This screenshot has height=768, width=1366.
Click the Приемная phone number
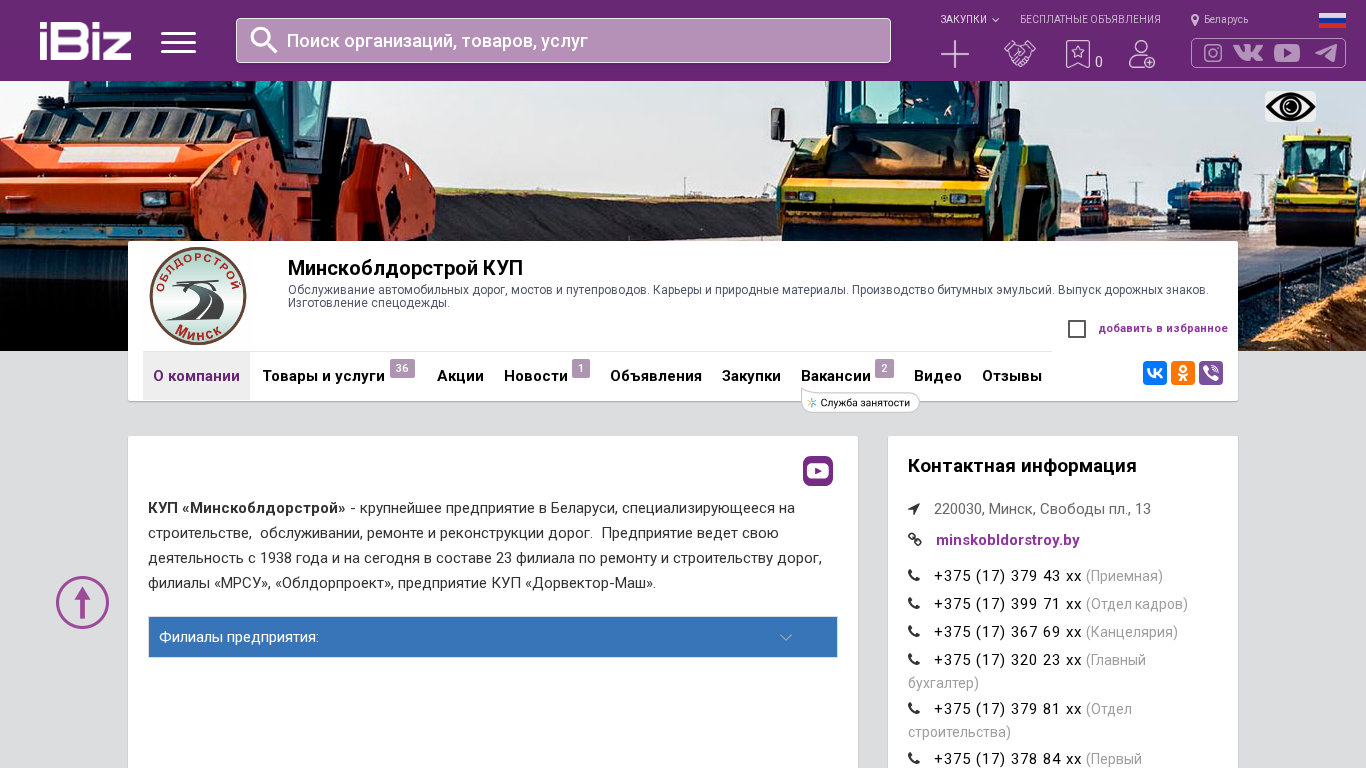click(x=1008, y=576)
